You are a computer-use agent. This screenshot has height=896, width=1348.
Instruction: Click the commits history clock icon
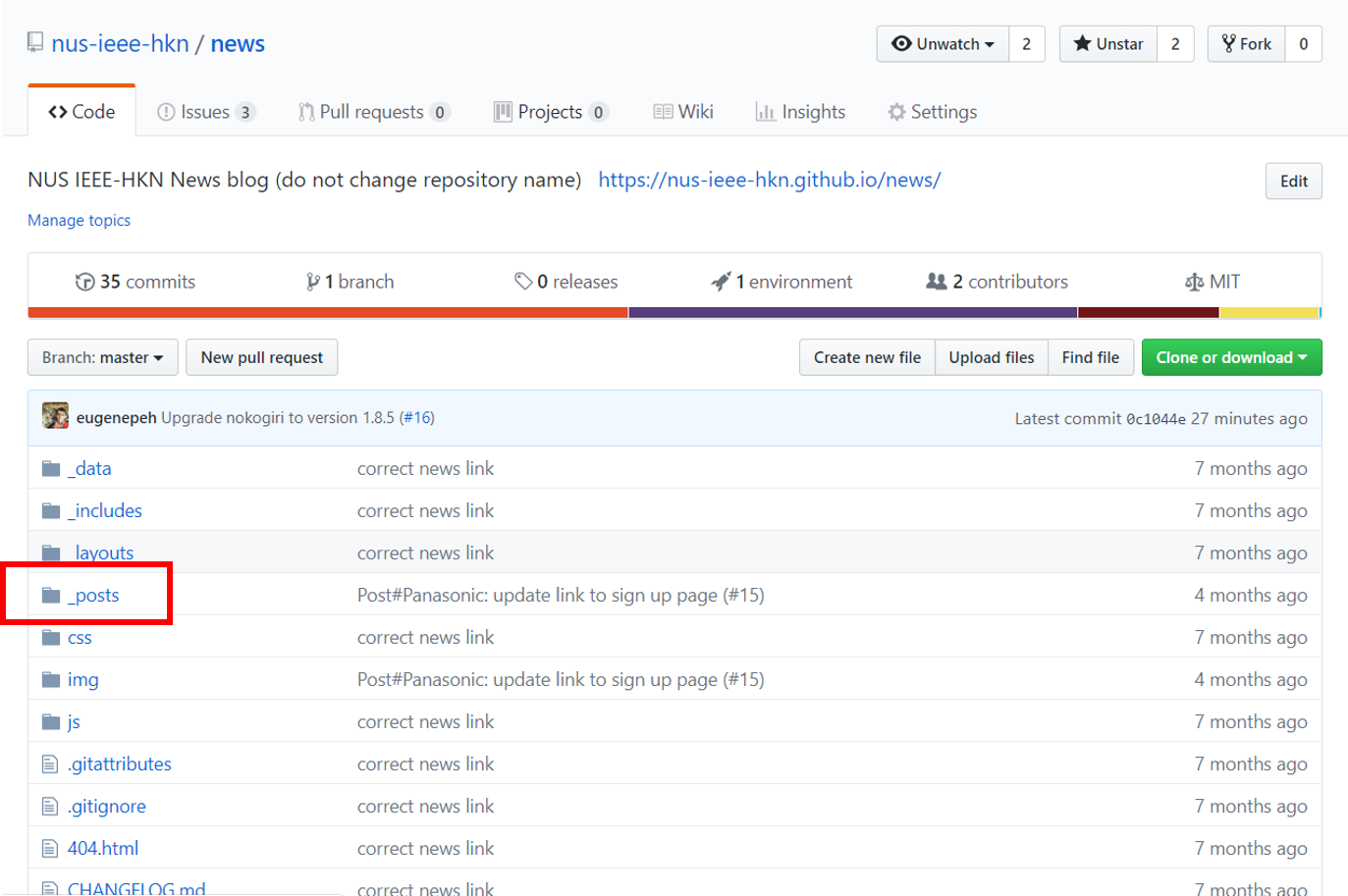pos(85,282)
